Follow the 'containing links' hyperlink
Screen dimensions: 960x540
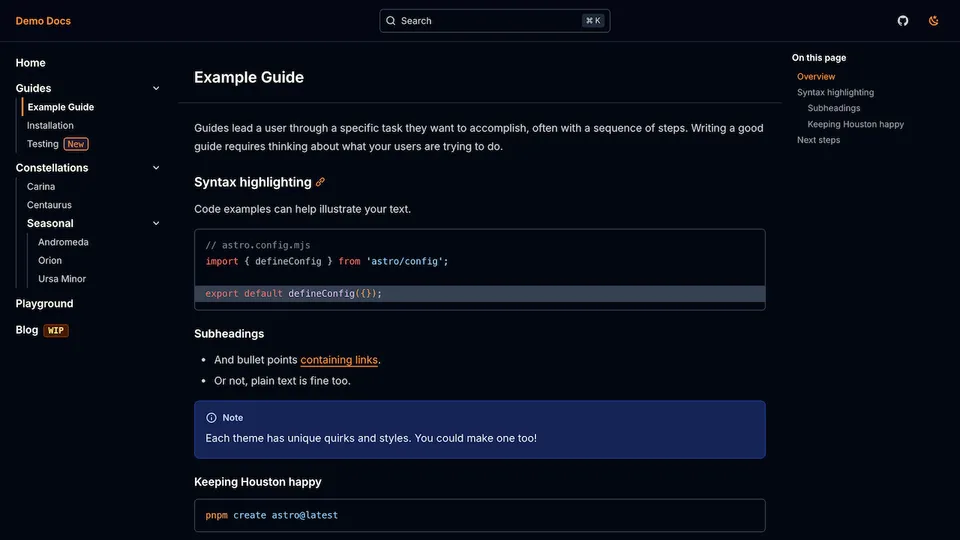pyautogui.click(x=339, y=360)
